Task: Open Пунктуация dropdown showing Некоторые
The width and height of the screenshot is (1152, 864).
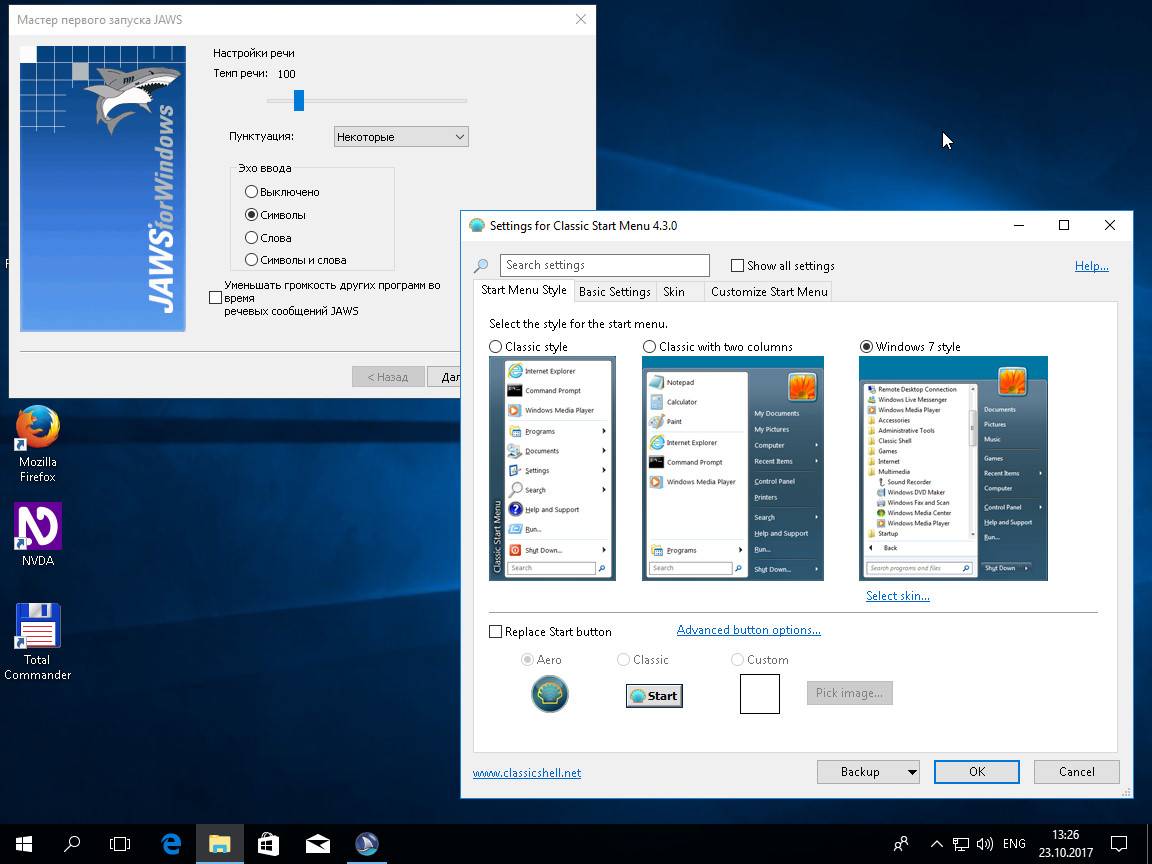Action: 401,137
